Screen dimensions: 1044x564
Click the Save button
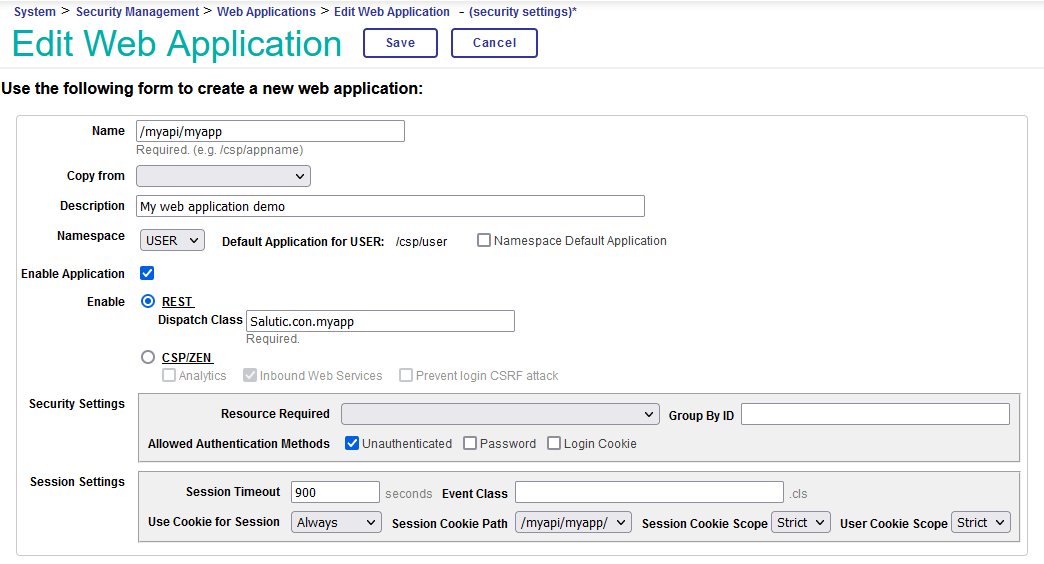(x=400, y=43)
